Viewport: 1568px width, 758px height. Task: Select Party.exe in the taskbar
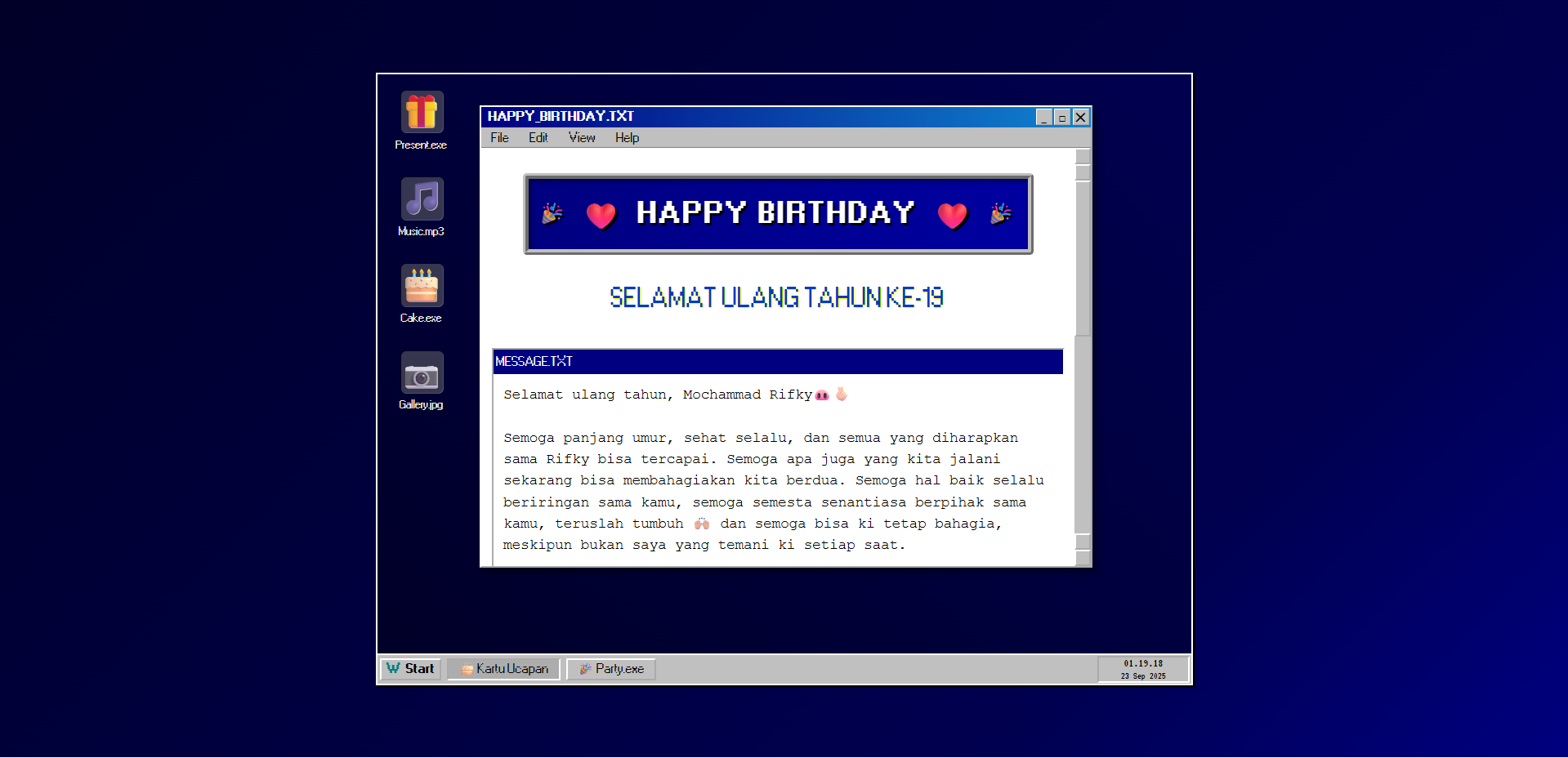pyautogui.click(x=611, y=669)
